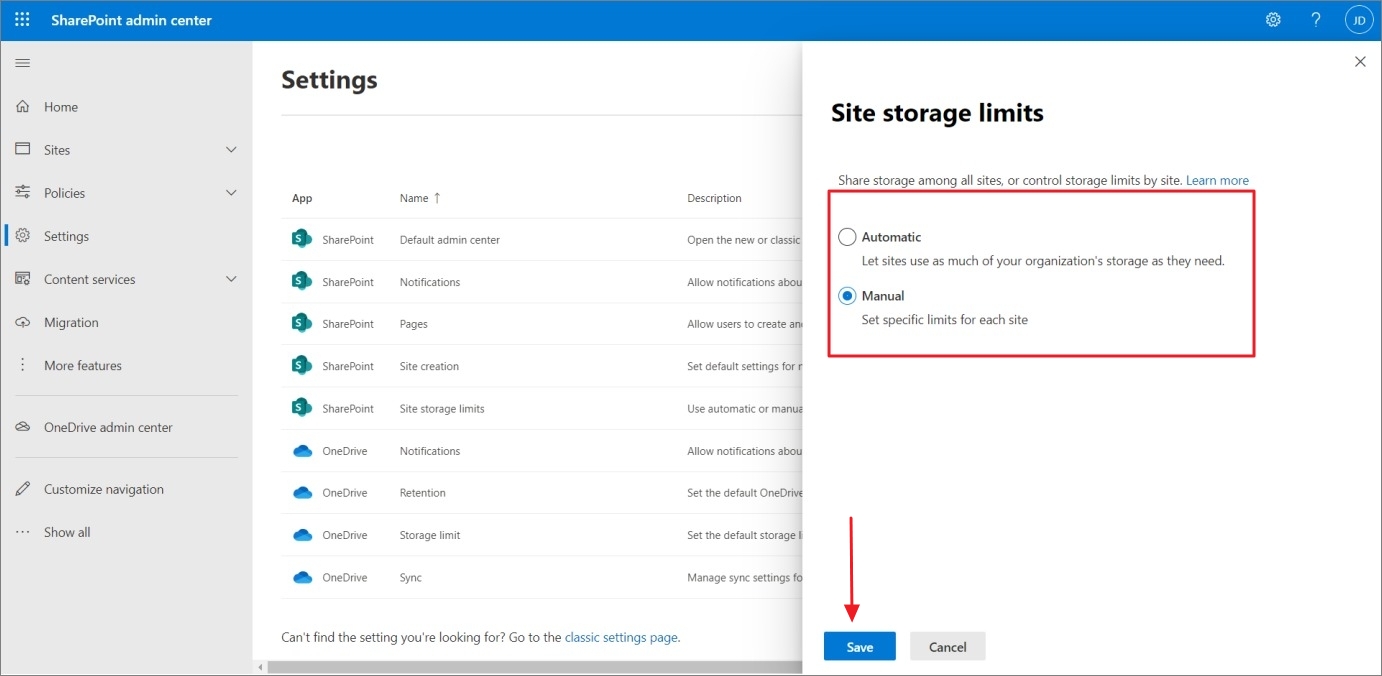Image resolution: width=1382 pixels, height=676 pixels.
Task: Click the App column header
Action: (302, 198)
